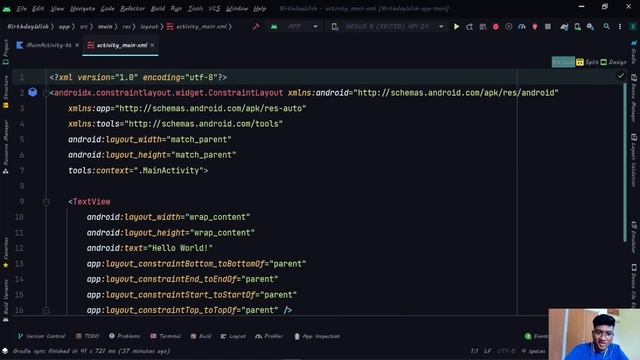Open the Nexus device selector dropdown
Screen dimensions: 640x360
[x=388, y=27]
